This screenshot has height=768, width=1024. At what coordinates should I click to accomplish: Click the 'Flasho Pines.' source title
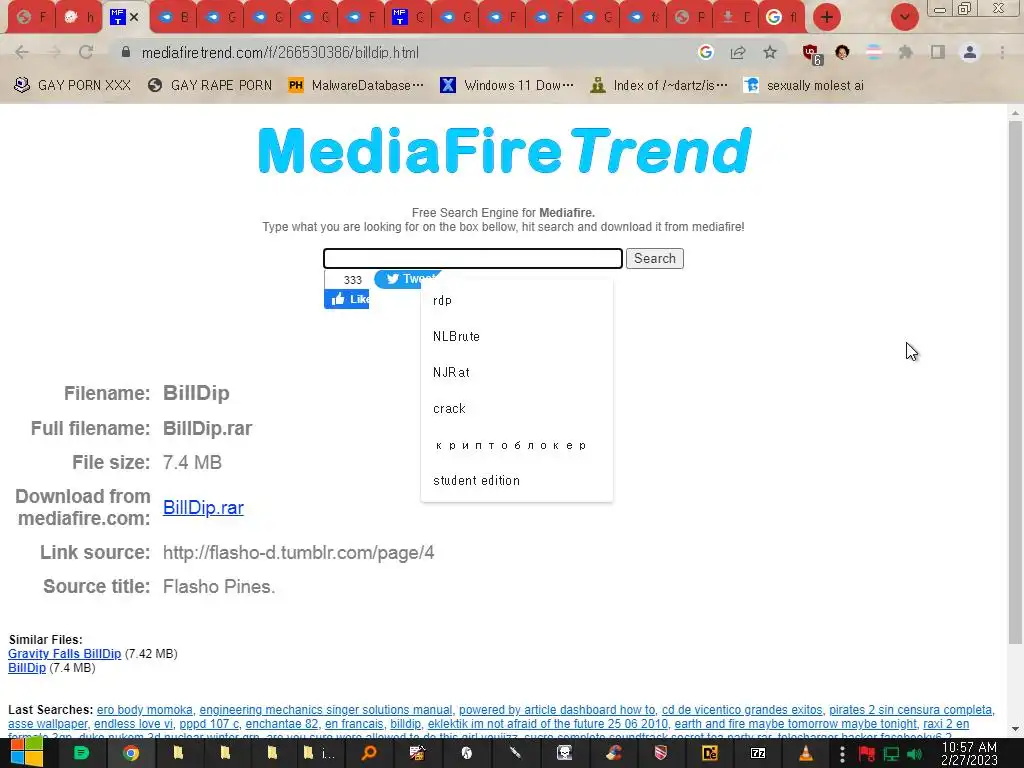(x=219, y=586)
